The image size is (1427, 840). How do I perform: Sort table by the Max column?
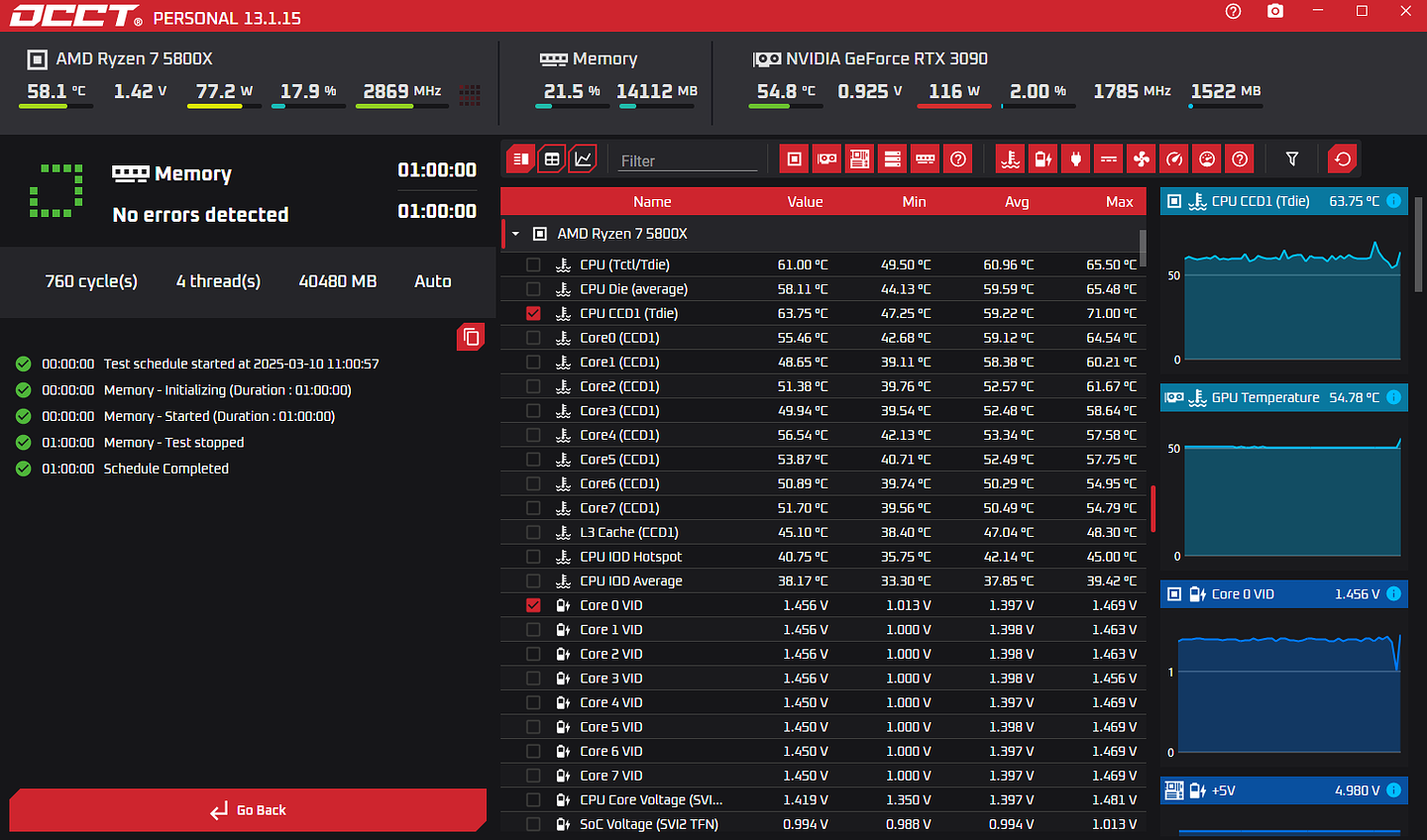pyautogui.click(x=1119, y=201)
